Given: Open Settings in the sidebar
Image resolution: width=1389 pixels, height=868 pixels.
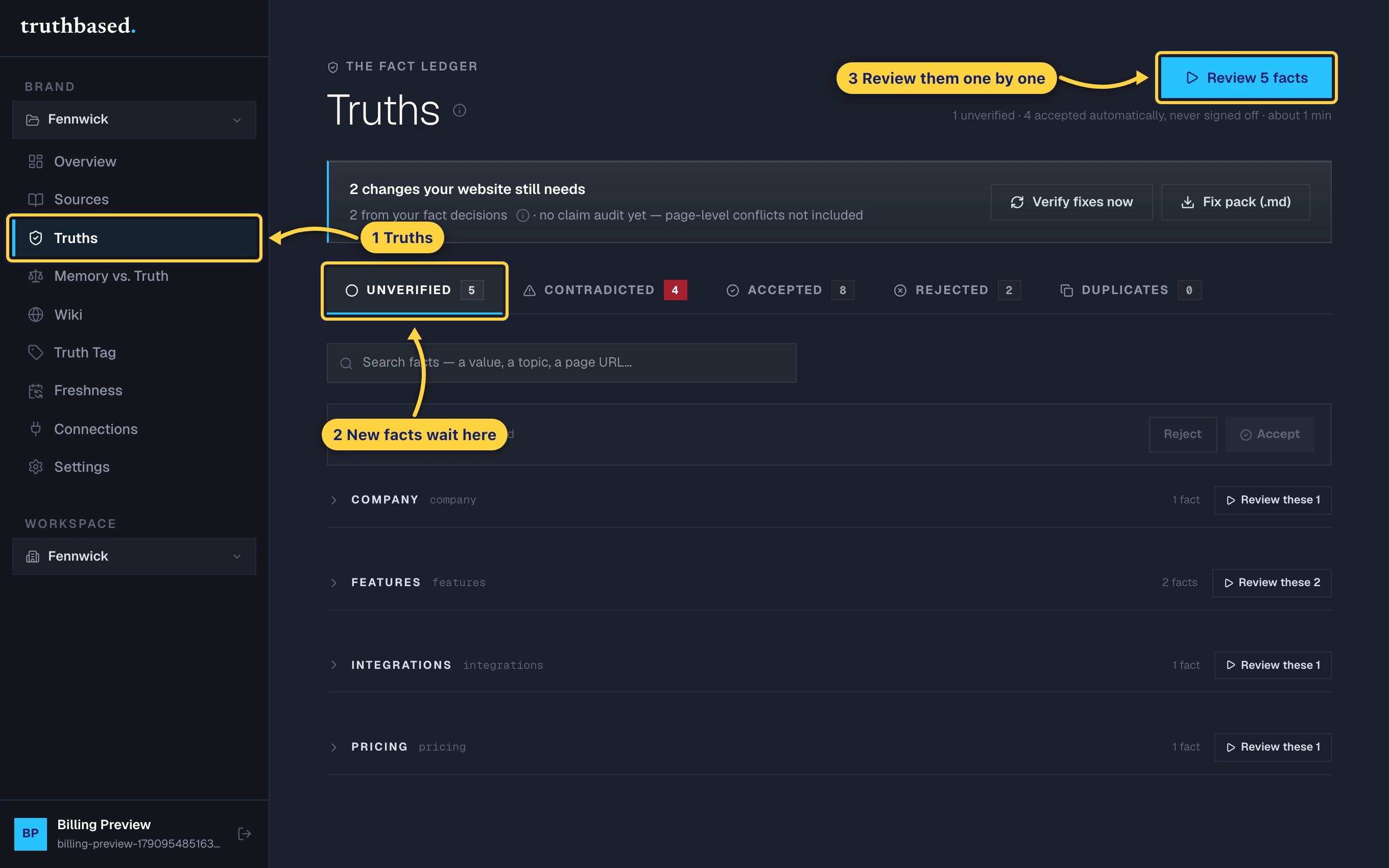Looking at the screenshot, I should (x=134, y=467).
